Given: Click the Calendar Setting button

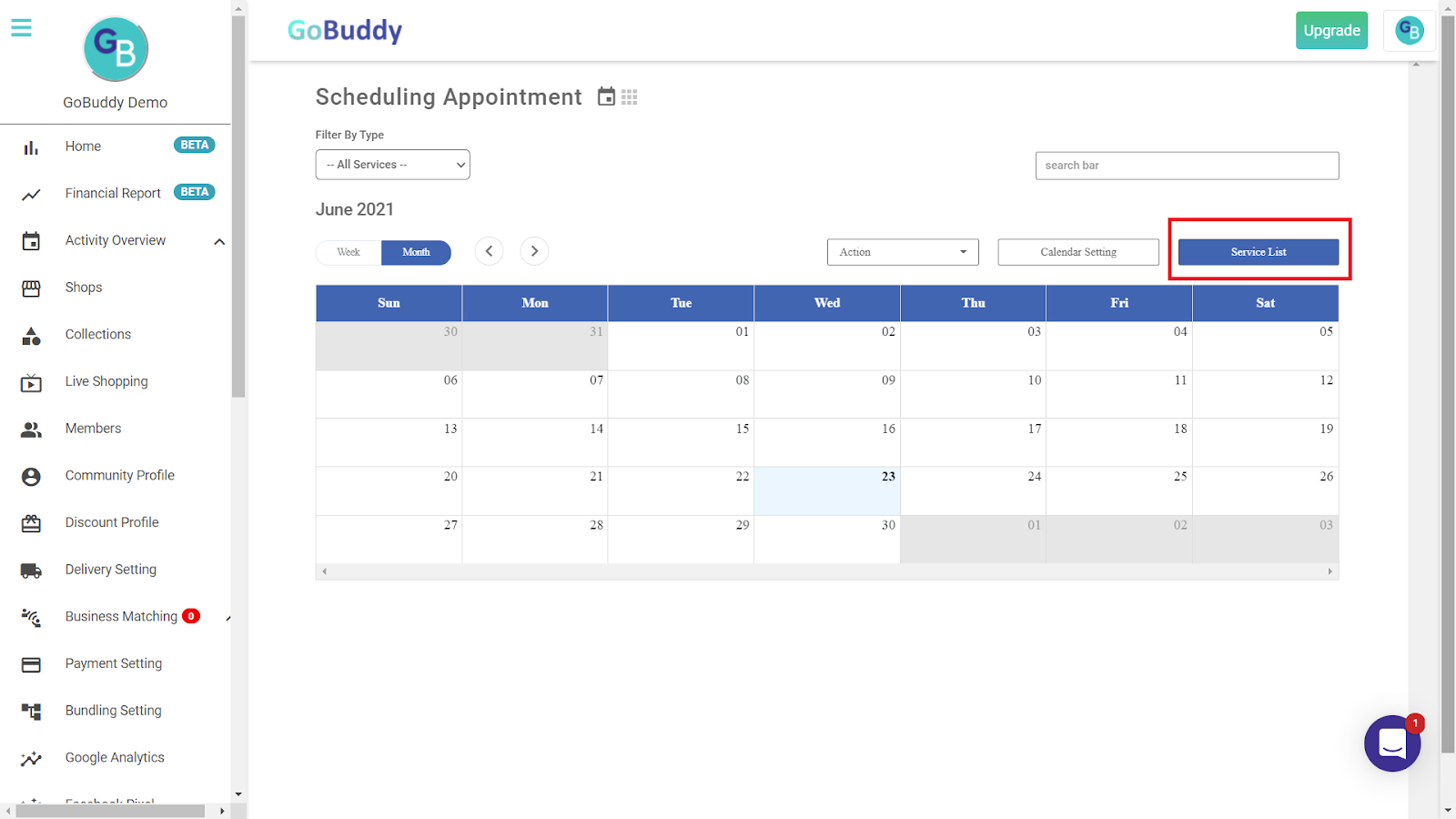Looking at the screenshot, I should click(1078, 252).
